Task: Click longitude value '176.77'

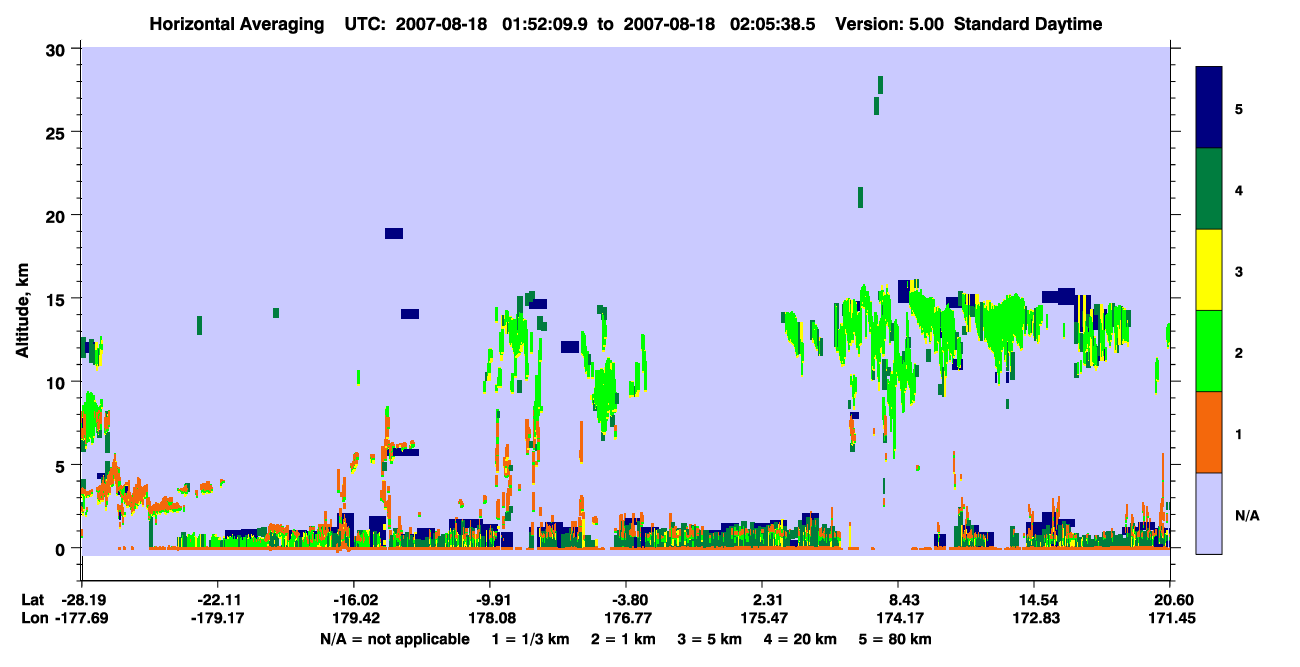Action: tap(625, 619)
